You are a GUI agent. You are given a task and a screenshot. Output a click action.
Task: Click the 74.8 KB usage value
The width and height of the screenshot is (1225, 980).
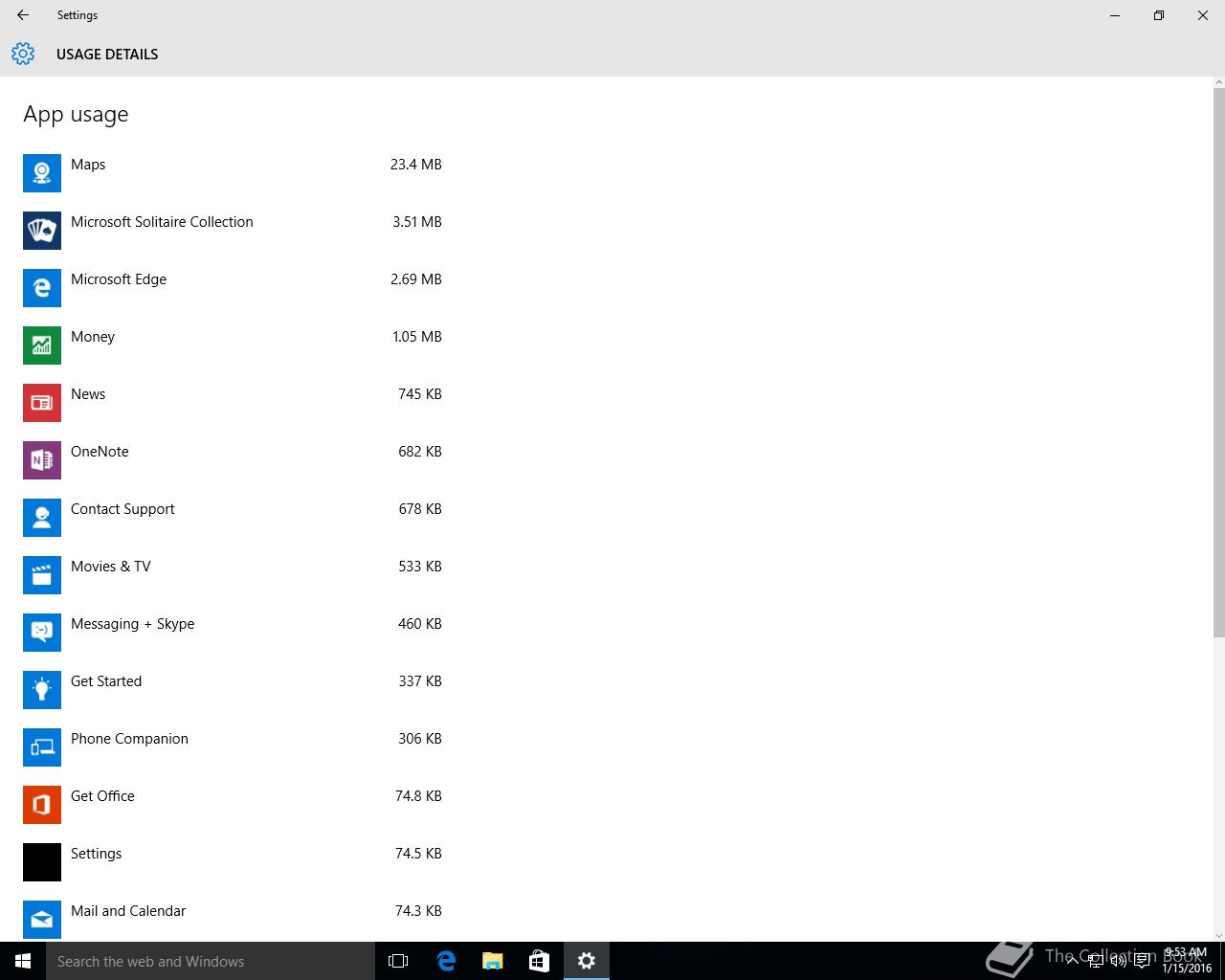(418, 796)
